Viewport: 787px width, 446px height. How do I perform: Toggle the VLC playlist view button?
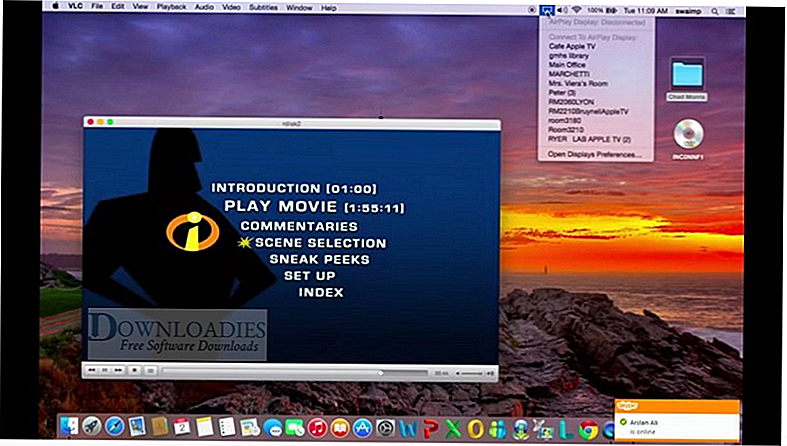coord(150,371)
